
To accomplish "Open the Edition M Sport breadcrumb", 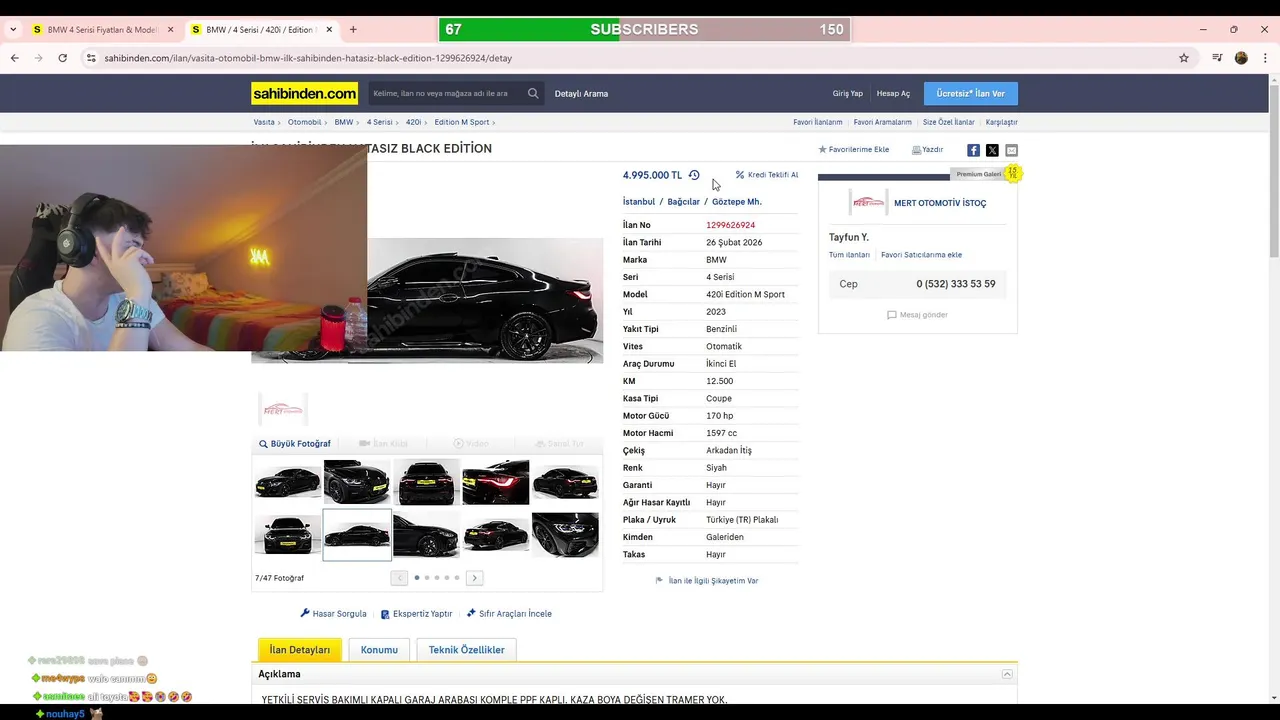I will click(x=462, y=122).
